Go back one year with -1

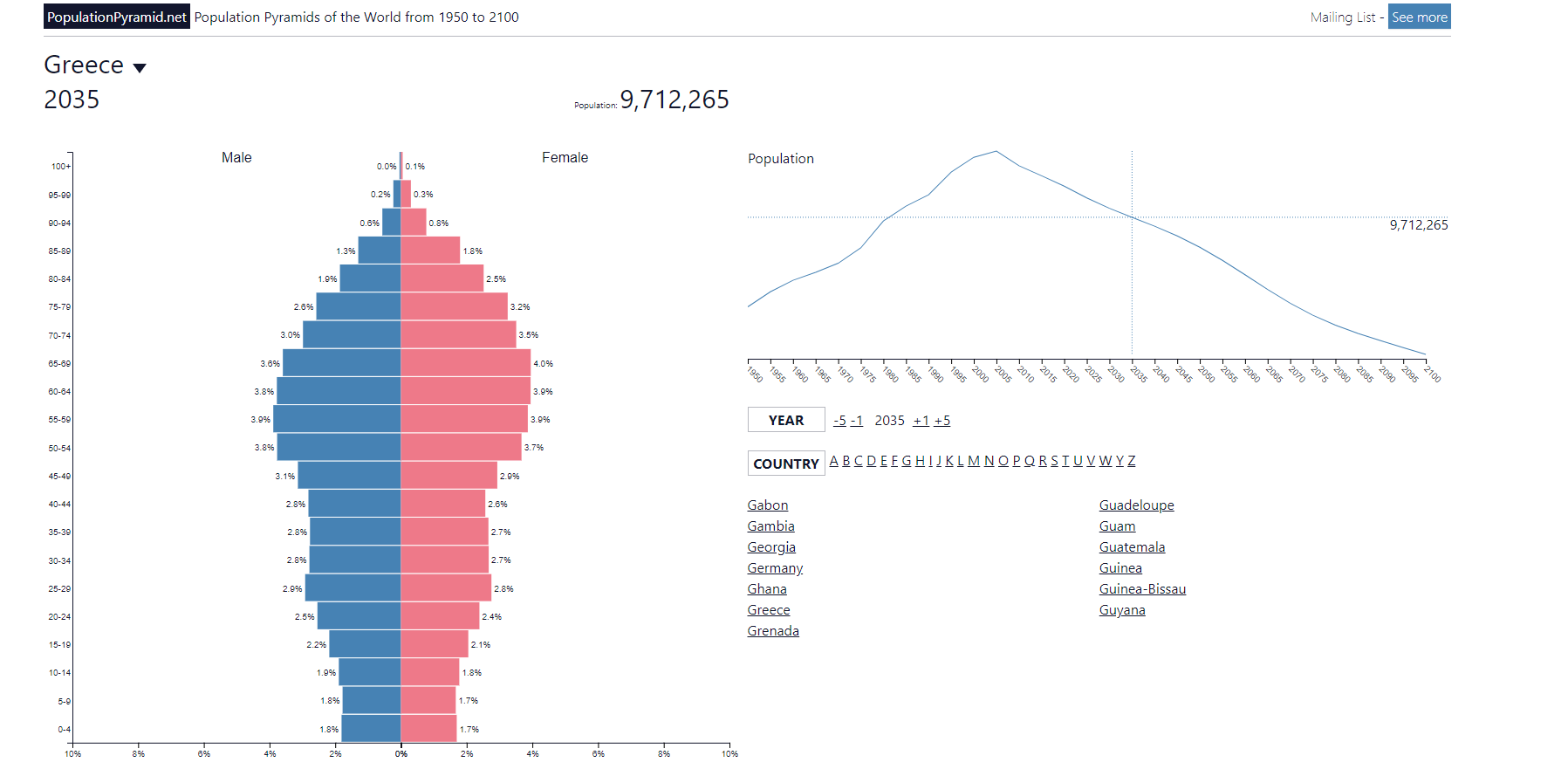pos(857,421)
